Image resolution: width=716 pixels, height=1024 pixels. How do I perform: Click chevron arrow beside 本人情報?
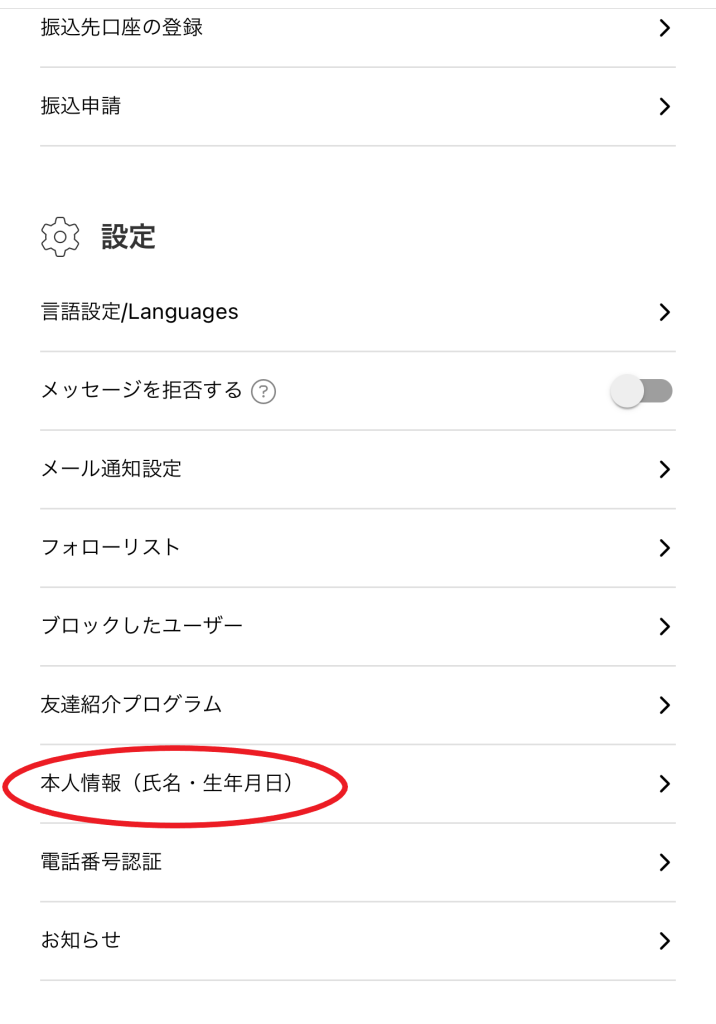(x=665, y=784)
